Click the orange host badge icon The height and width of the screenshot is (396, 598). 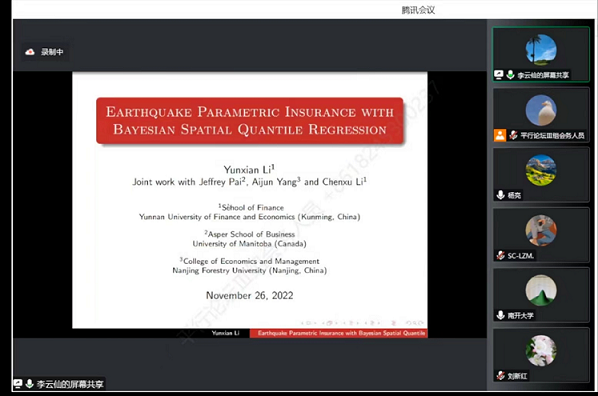pos(500,135)
